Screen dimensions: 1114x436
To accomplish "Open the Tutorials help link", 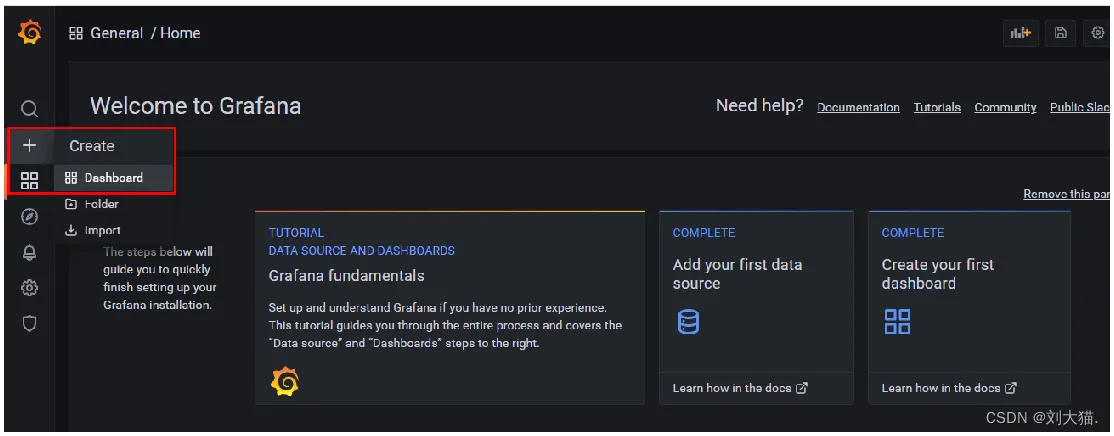I will pyautogui.click(x=937, y=107).
